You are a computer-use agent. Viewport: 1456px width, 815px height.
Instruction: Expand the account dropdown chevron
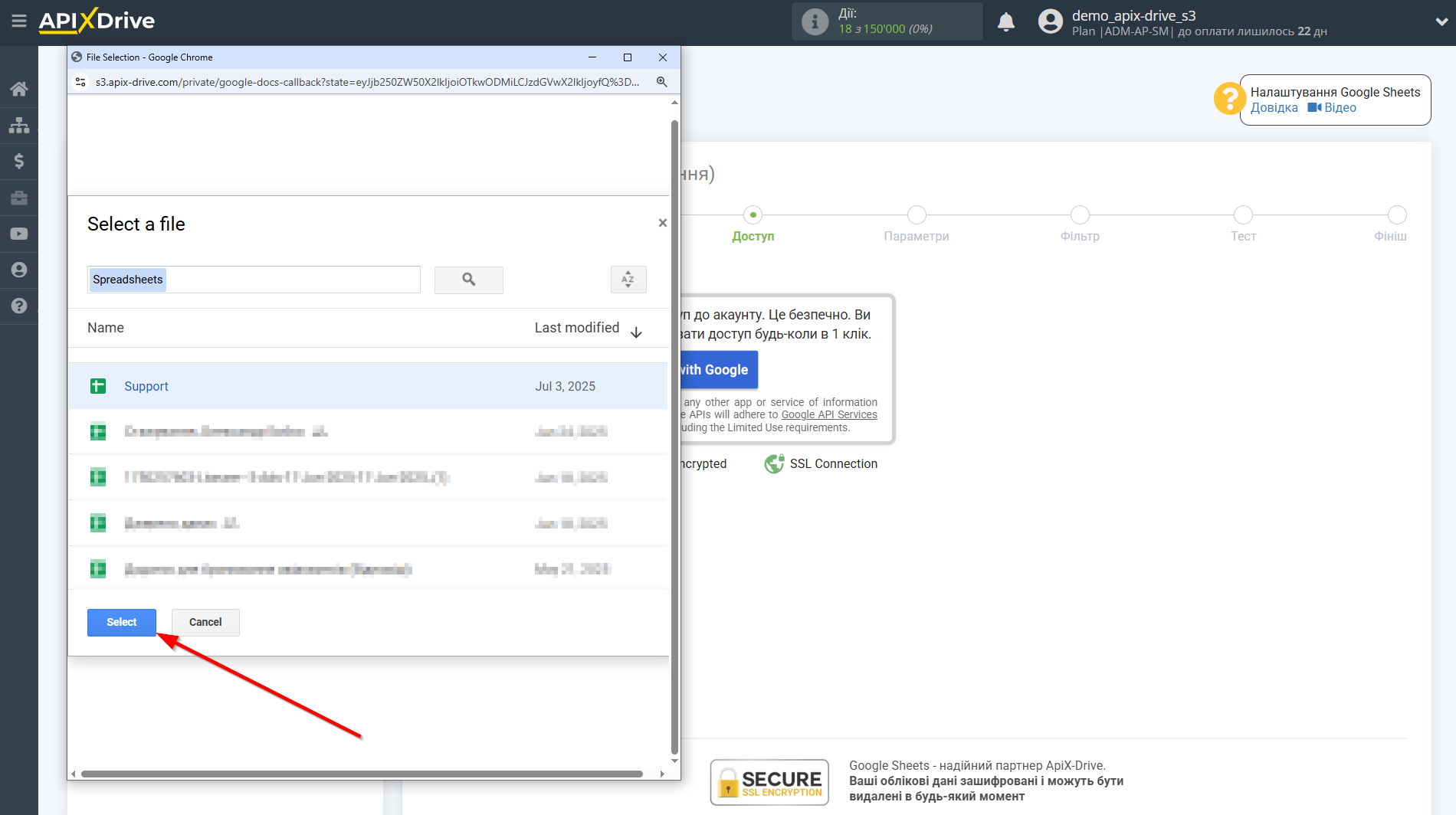tap(1441, 21)
